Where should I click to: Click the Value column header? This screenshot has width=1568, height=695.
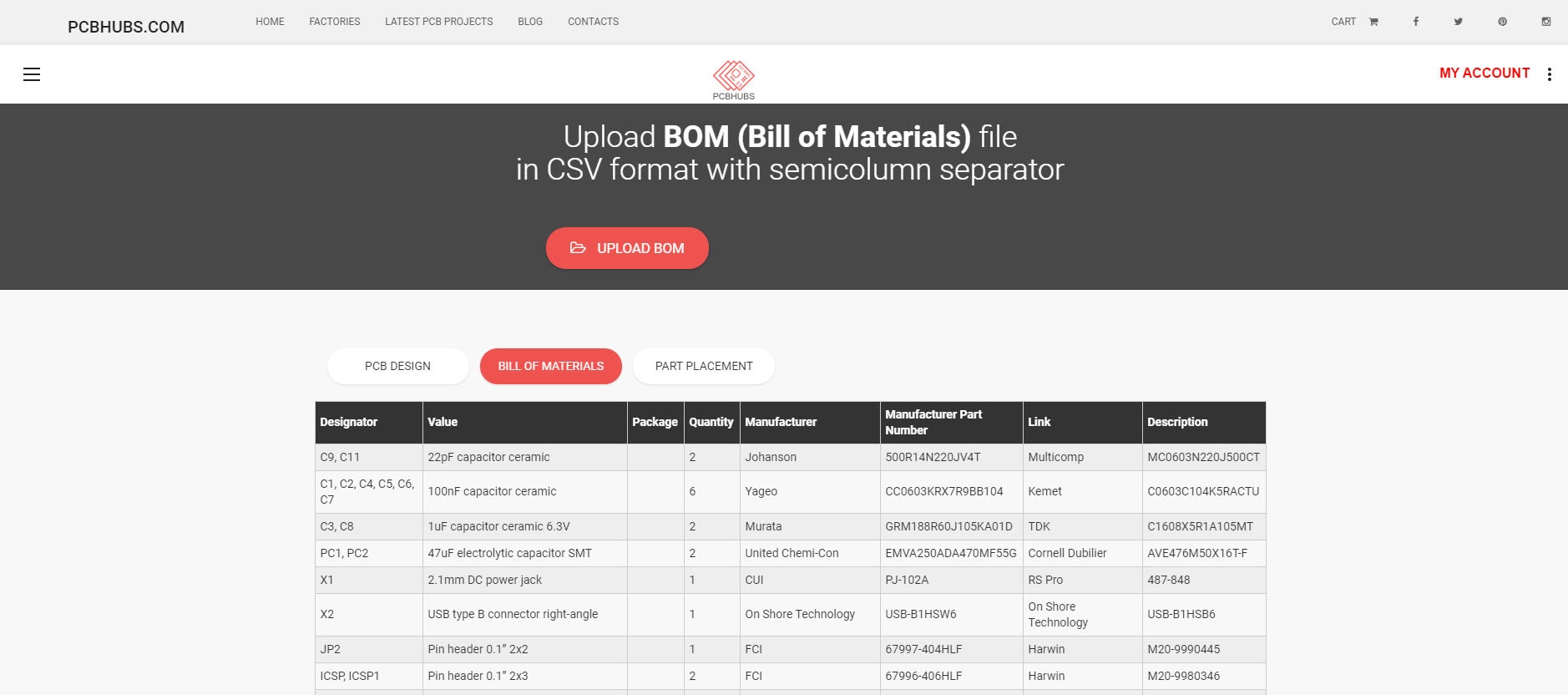[x=525, y=422]
